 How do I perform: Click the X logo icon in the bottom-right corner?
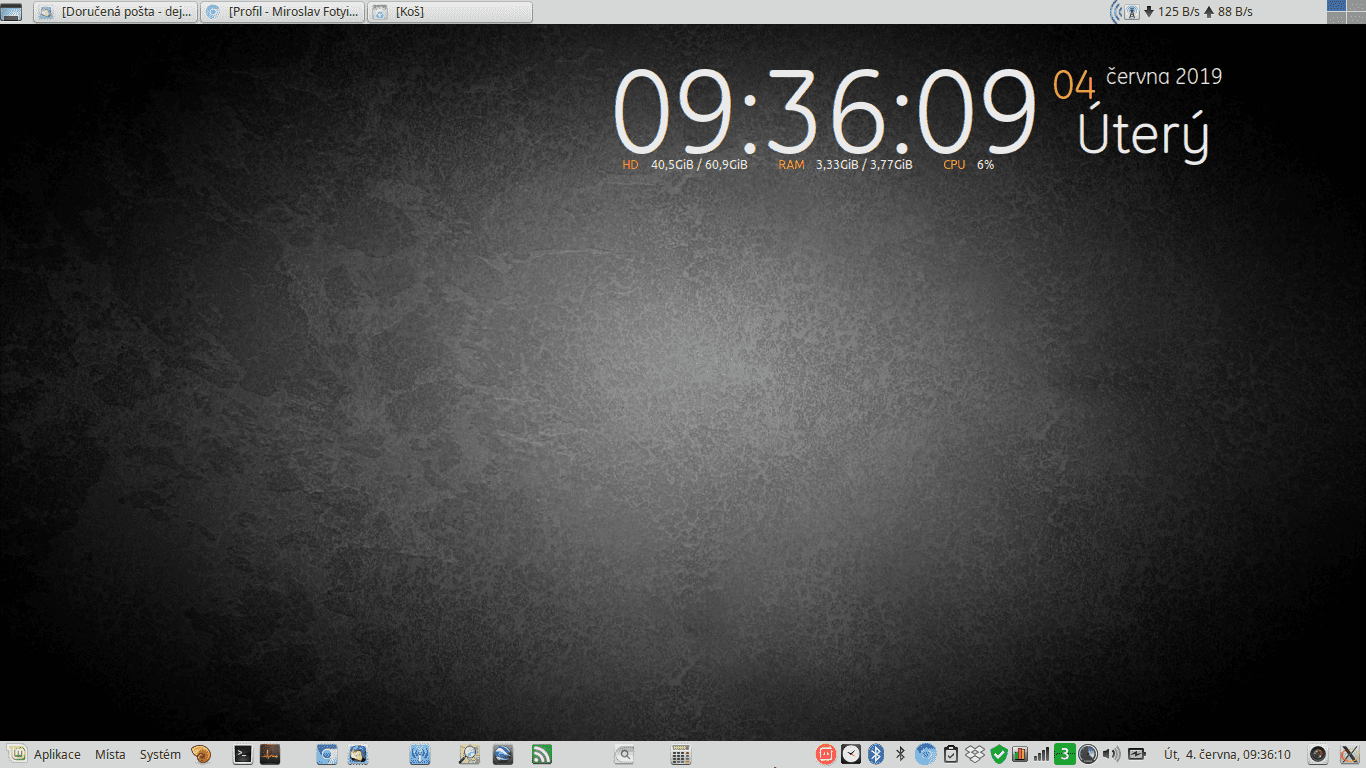tap(1349, 754)
